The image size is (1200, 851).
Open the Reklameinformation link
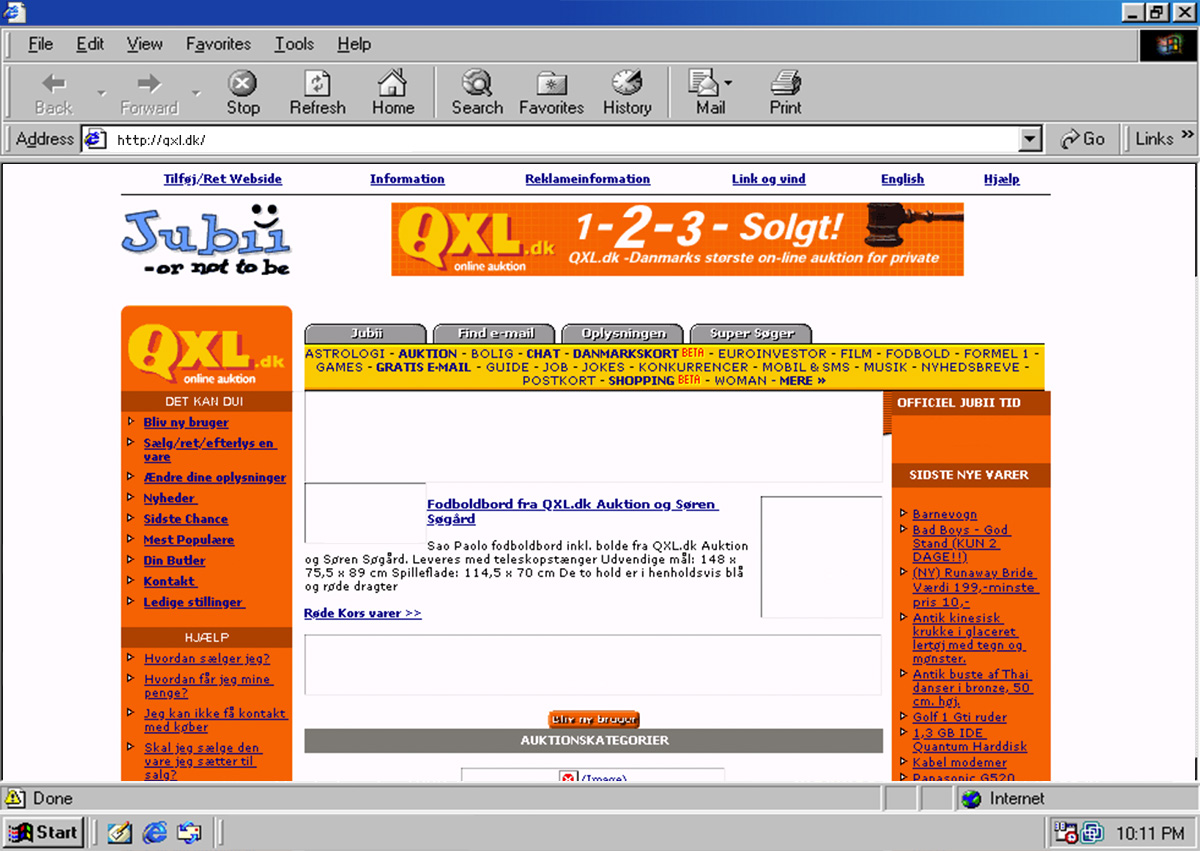point(587,179)
